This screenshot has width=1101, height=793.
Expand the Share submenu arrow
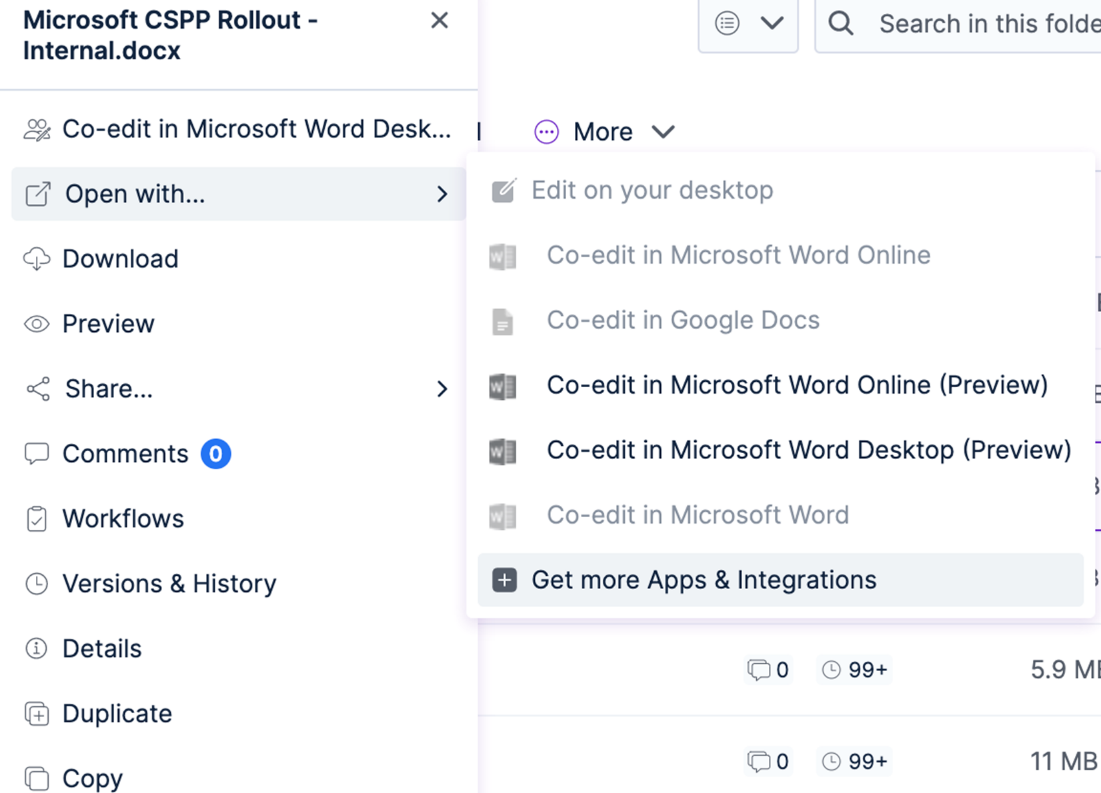pos(442,389)
